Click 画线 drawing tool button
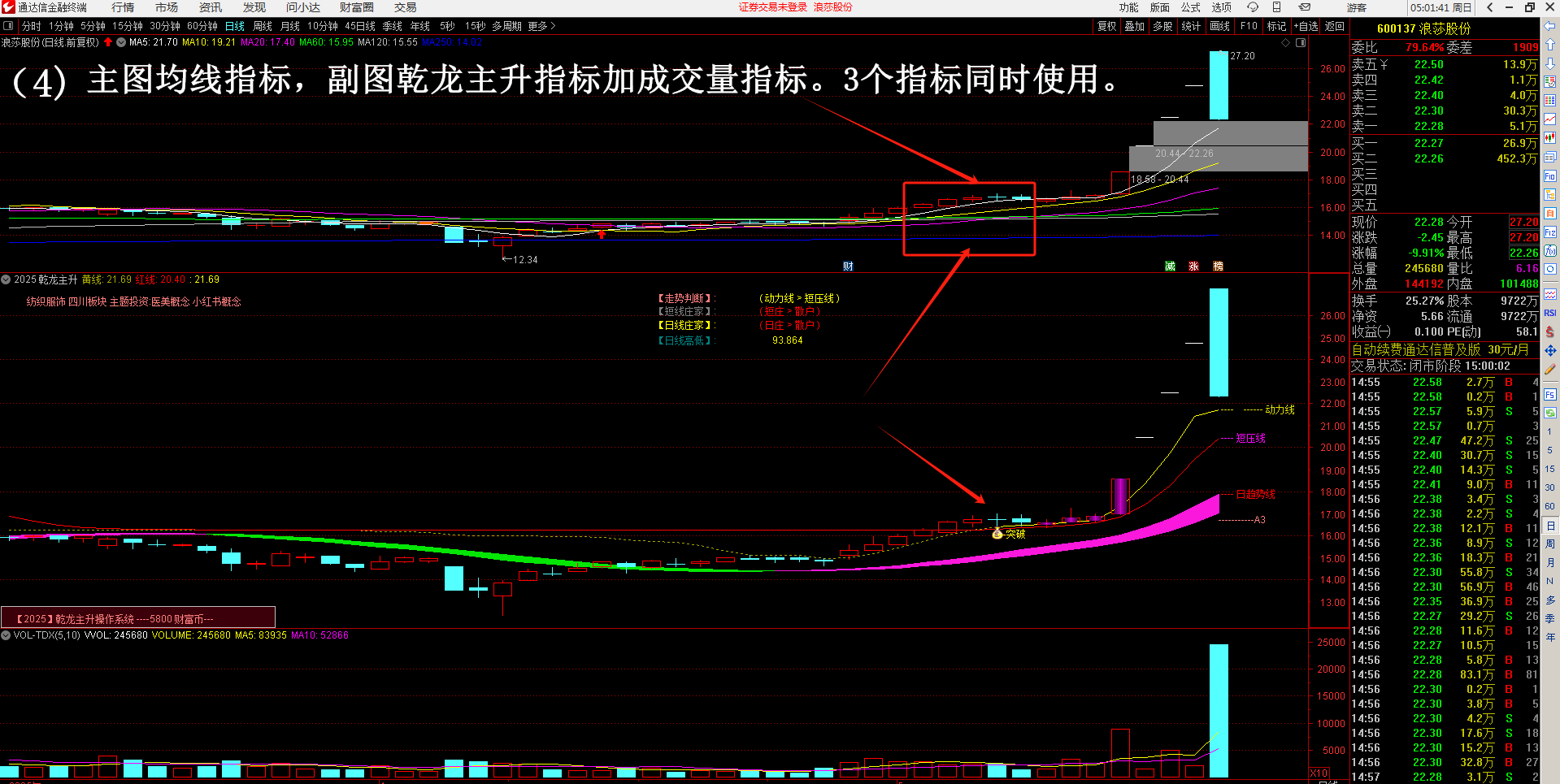The image size is (1560, 784). pyautogui.click(x=1220, y=26)
